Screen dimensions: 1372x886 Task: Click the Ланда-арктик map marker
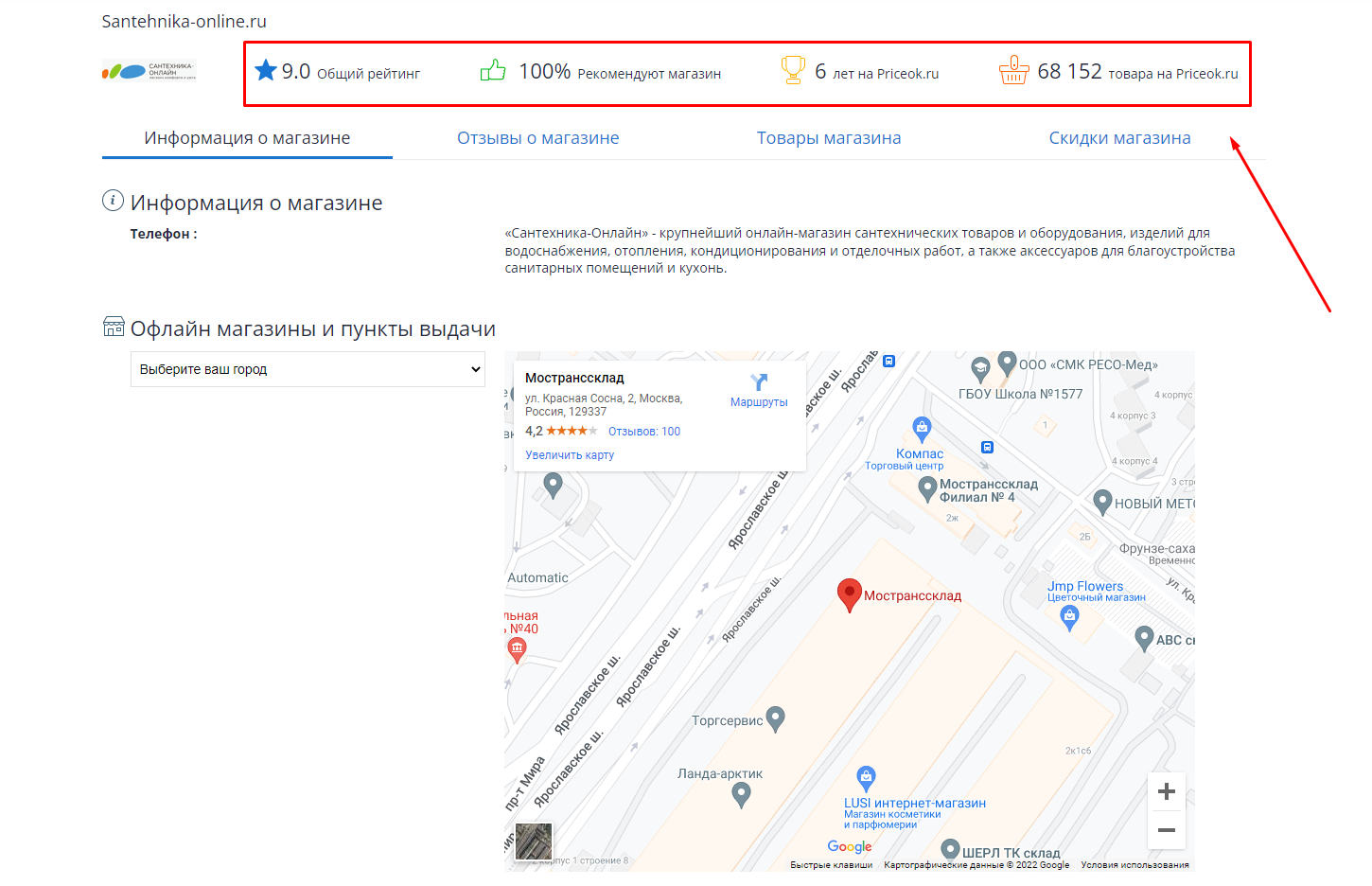point(742,795)
